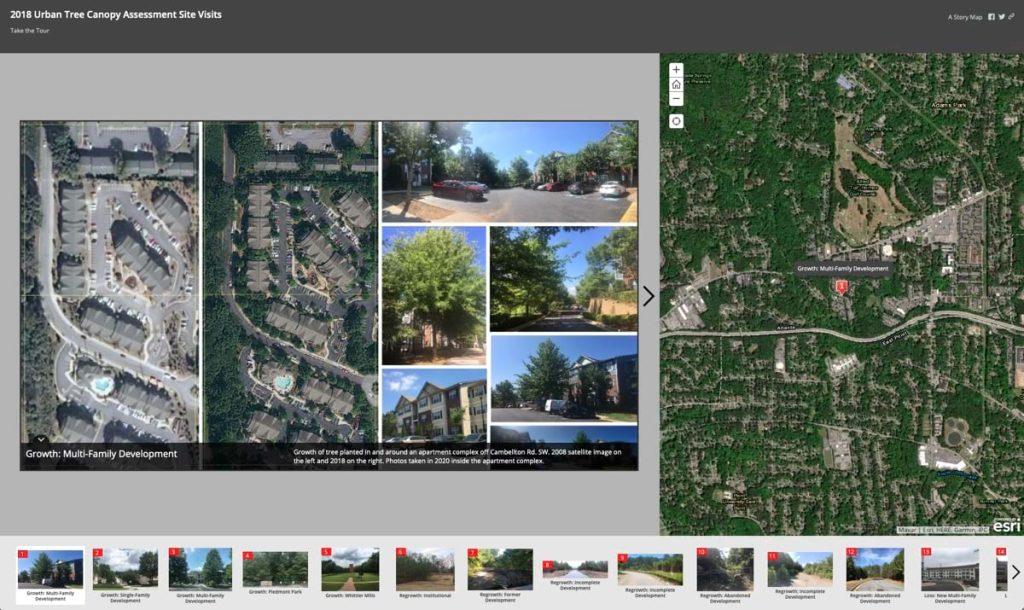Find my location on map
The width and height of the screenshot is (1024, 610).
point(676,121)
